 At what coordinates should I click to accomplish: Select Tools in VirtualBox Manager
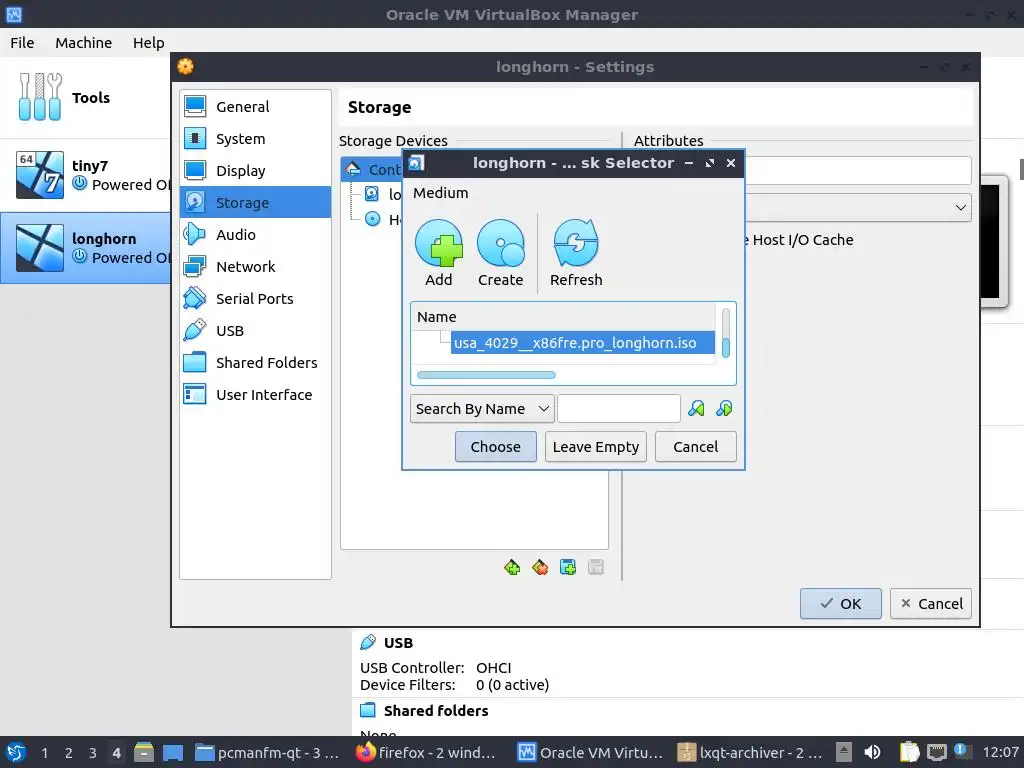click(x=85, y=97)
